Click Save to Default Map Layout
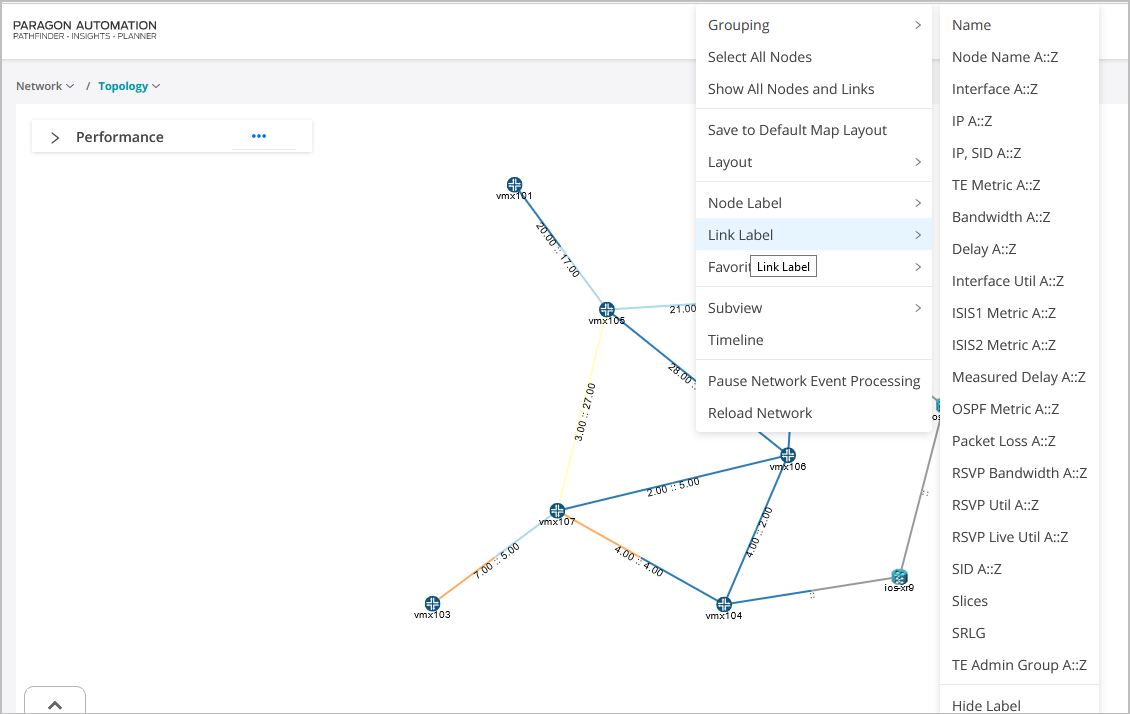This screenshot has width=1130, height=714. tap(797, 130)
